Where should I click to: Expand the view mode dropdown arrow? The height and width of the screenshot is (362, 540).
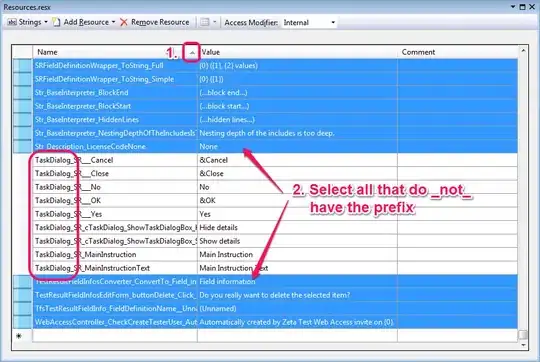click(x=215, y=22)
